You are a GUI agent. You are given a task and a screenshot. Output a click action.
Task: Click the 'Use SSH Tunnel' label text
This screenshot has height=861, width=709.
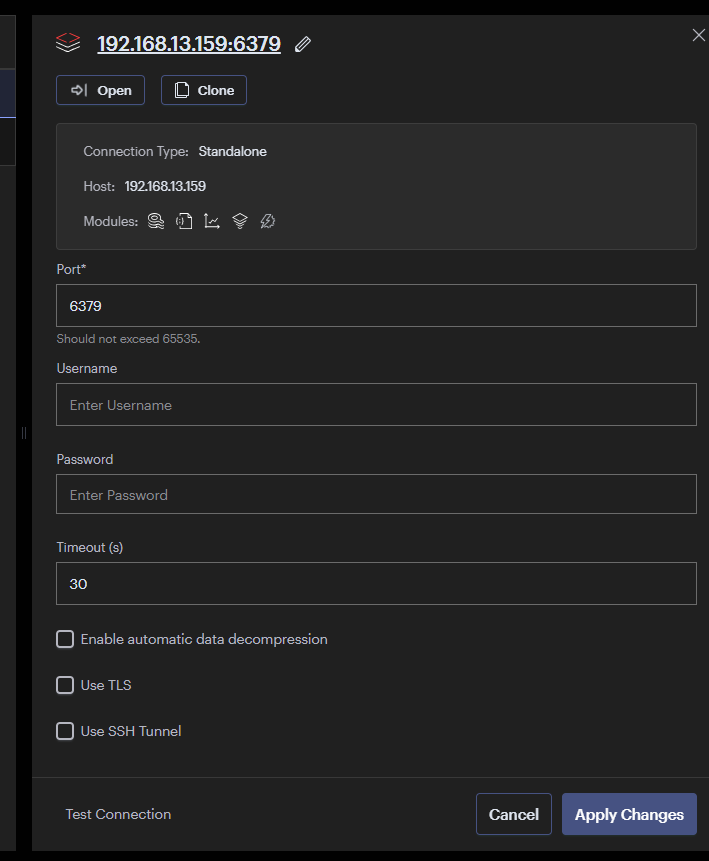pyautogui.click(x=131, y=731)
